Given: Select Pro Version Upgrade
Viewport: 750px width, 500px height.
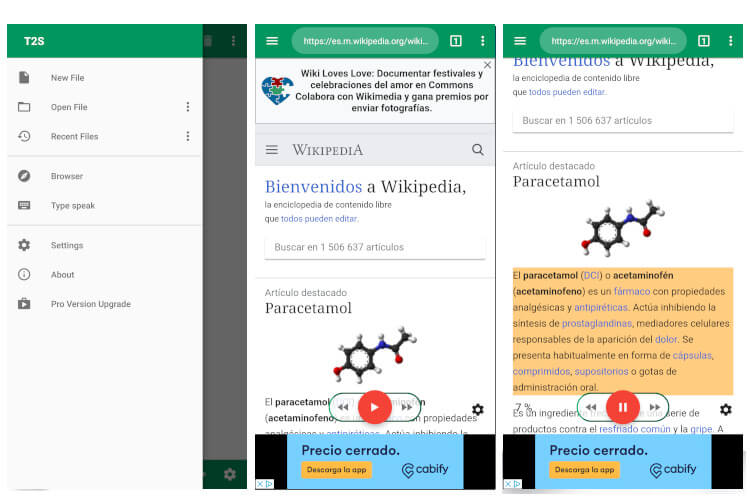Looking at the screenshot, I should tap(104, 304).
